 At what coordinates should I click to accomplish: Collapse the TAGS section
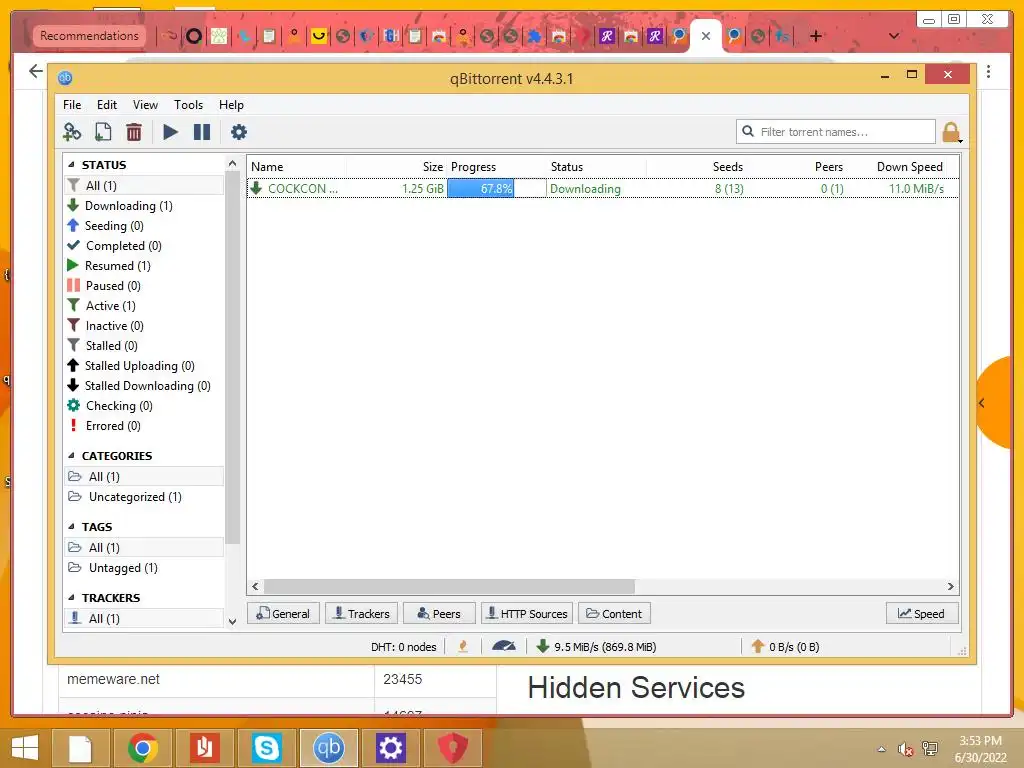click(71, 527)
